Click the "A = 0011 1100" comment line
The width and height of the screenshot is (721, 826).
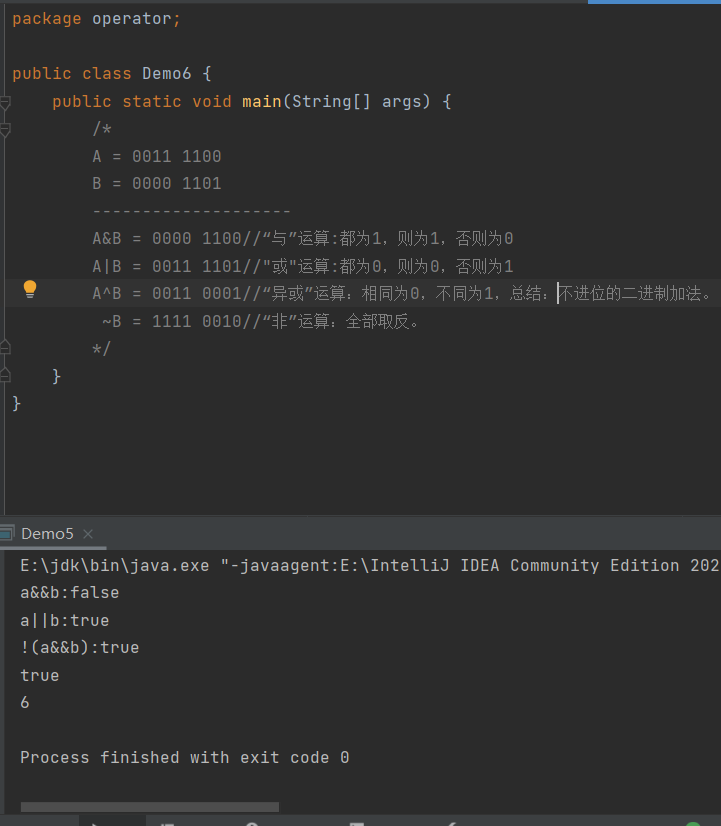tap(156, 157)
